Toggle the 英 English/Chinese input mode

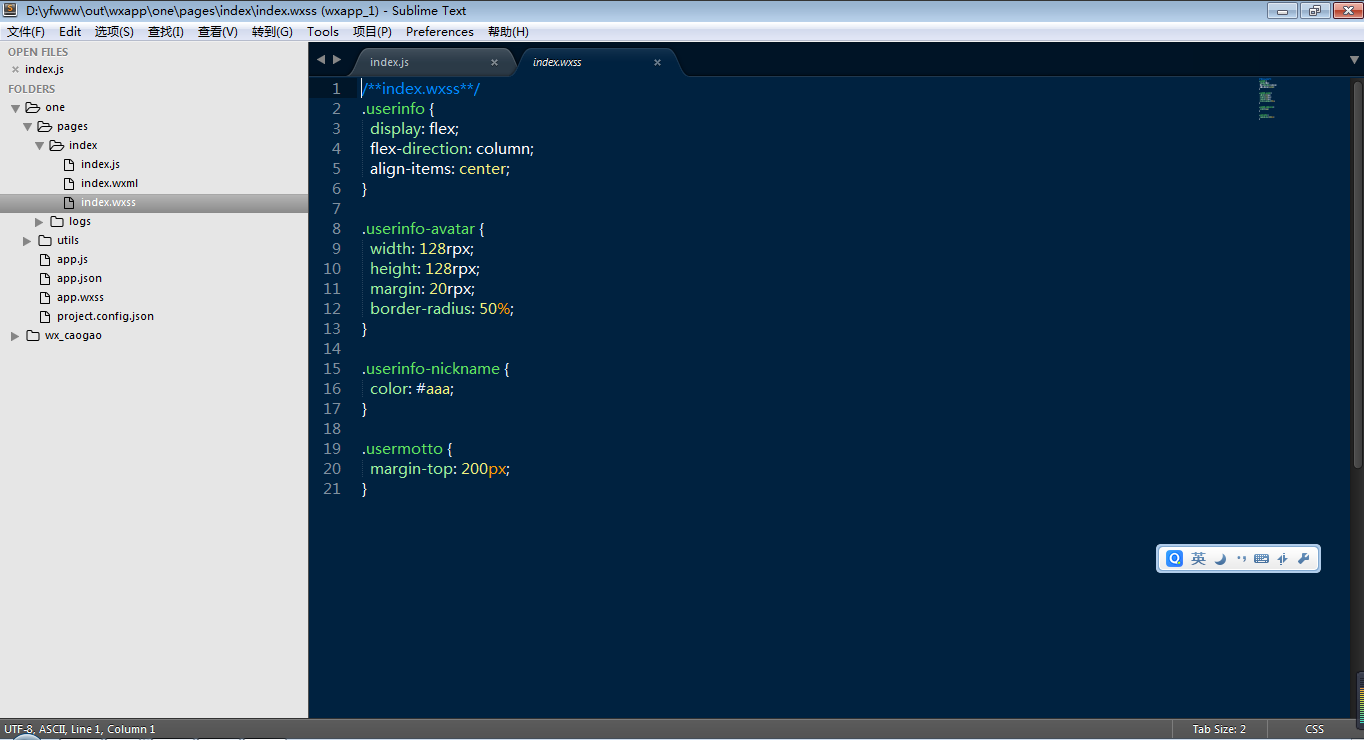[x=1198, y=559]
